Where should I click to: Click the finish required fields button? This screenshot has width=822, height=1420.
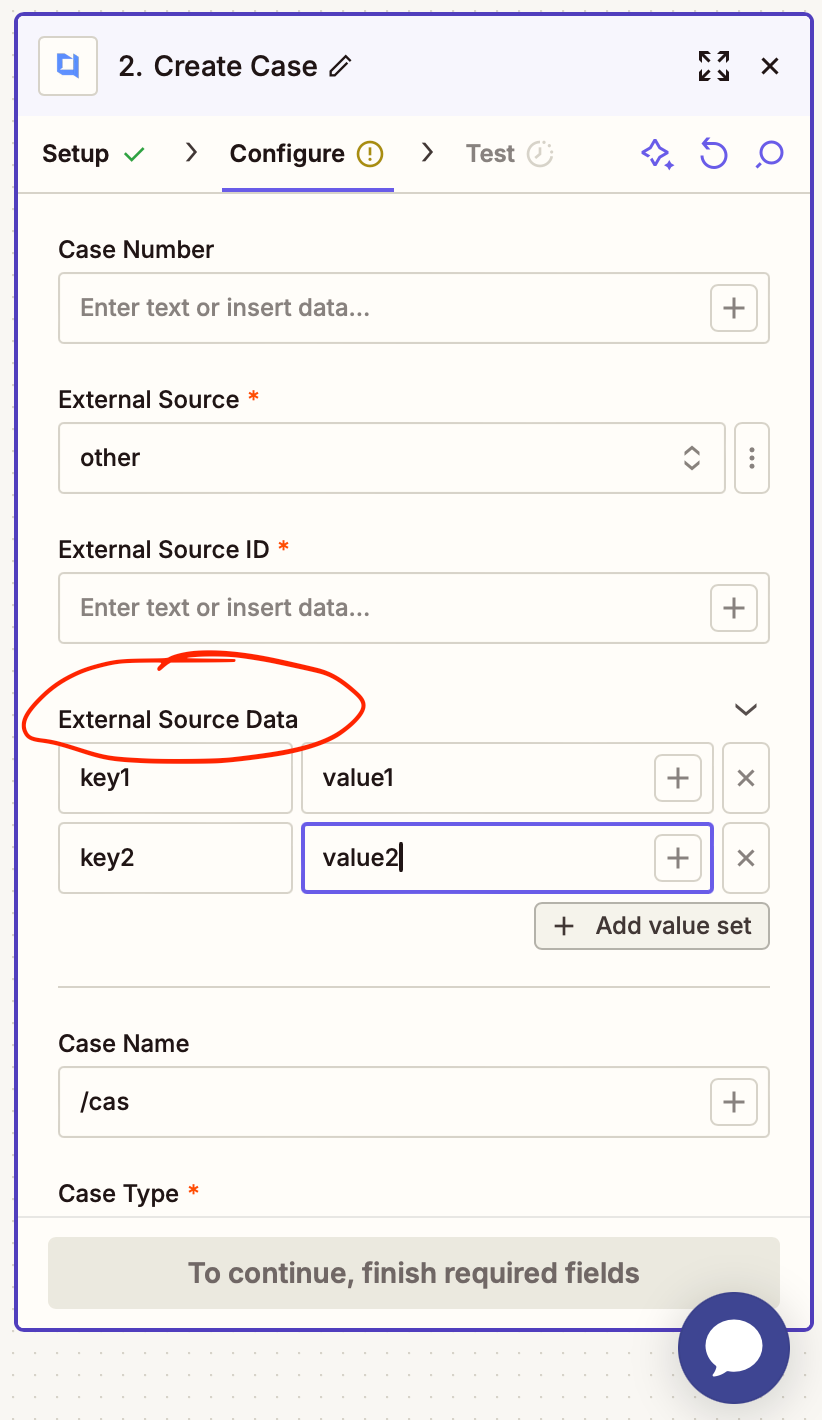[x=413, y=1272]
